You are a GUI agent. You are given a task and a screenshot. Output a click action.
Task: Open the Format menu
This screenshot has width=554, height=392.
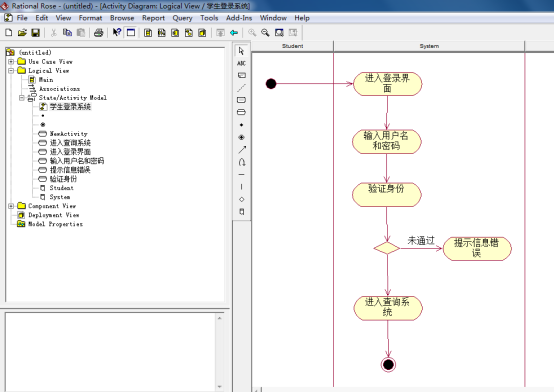click(x=90, y=18)
